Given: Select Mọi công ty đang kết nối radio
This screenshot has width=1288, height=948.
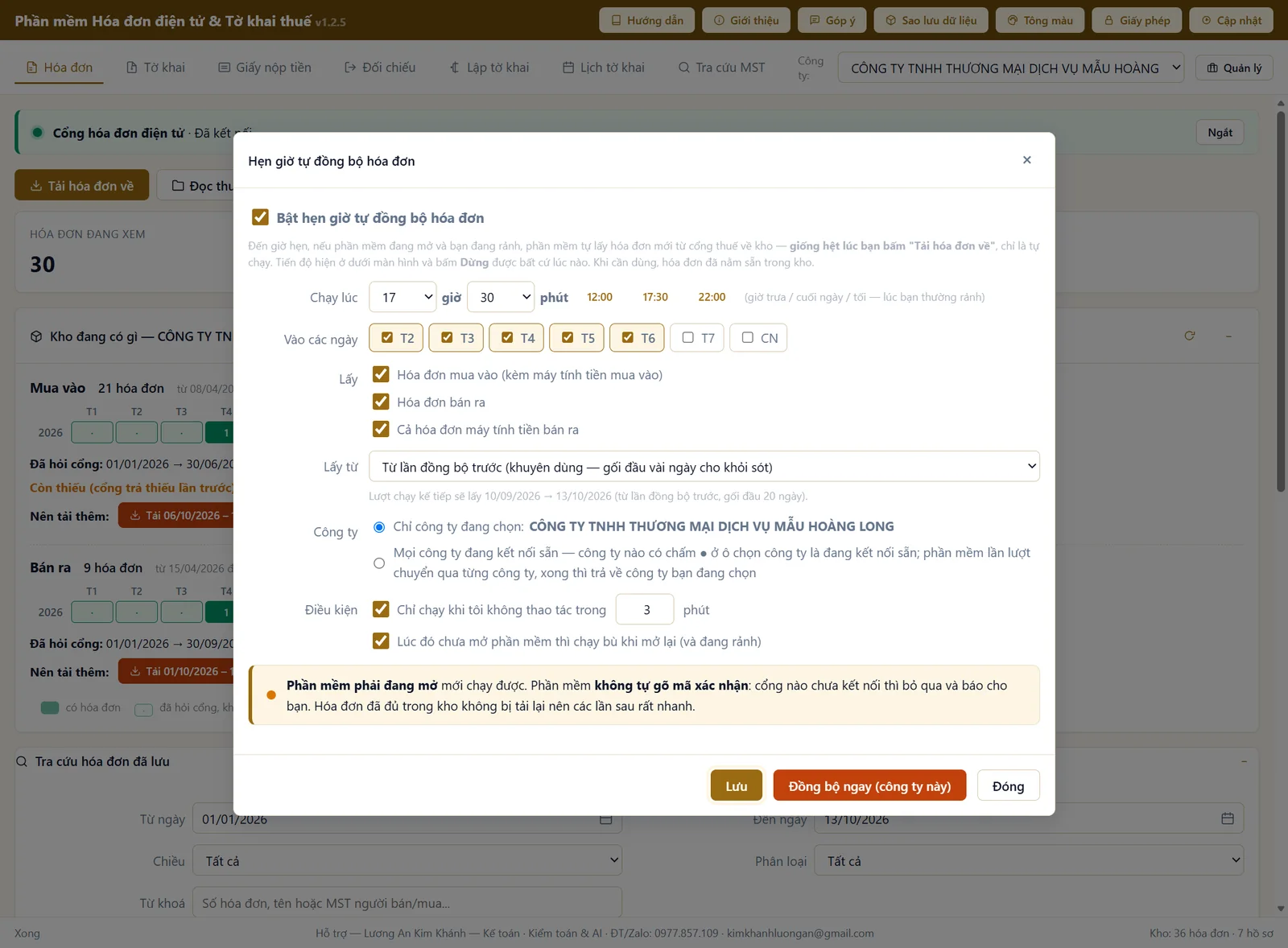Looking at the screenshot, I should [x=379, y=563].
